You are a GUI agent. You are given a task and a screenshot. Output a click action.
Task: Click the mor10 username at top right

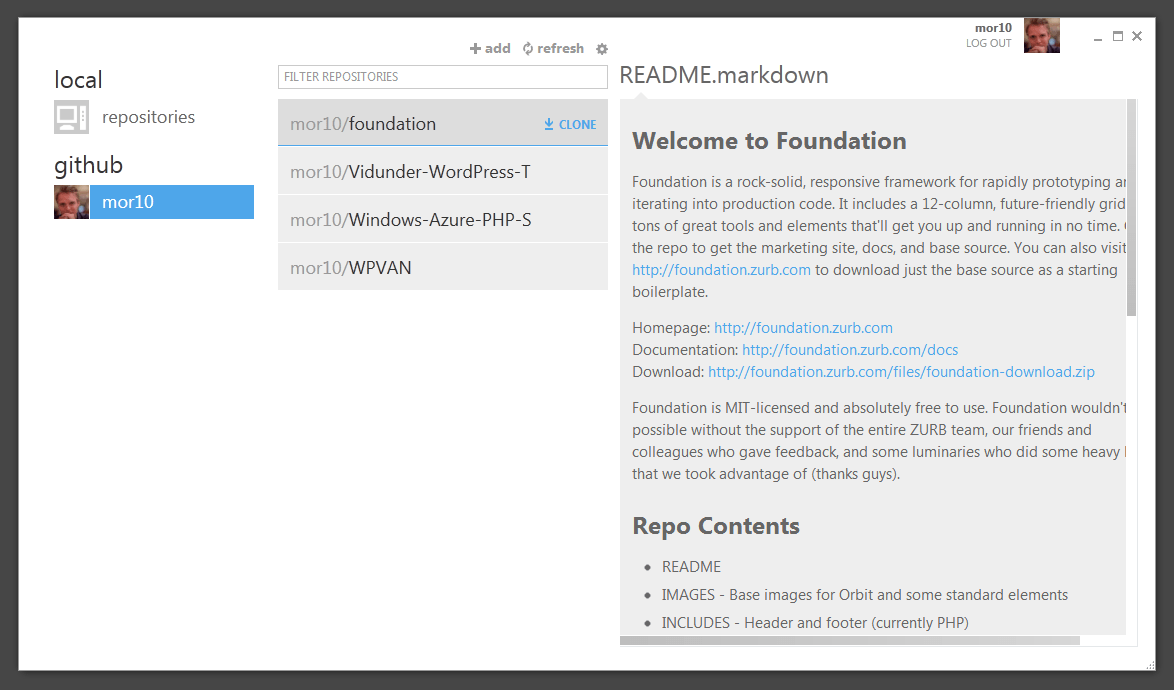(993, 28)
